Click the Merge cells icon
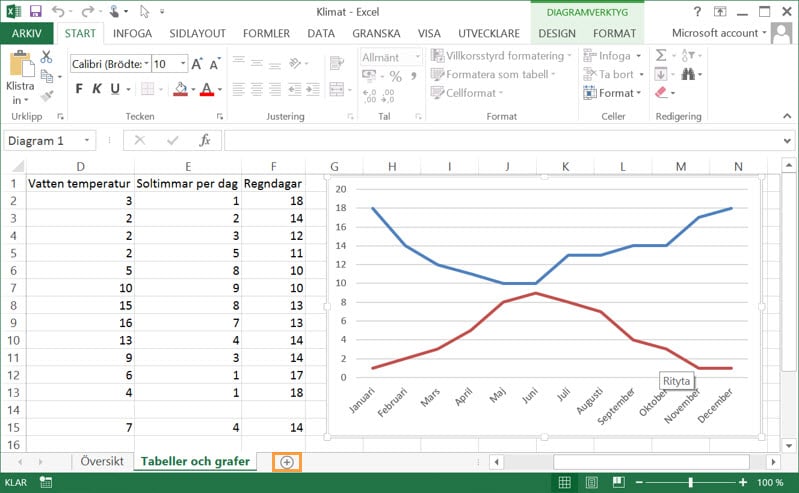The width and height of the screenshot is (799, 493). tap(337, 89)
